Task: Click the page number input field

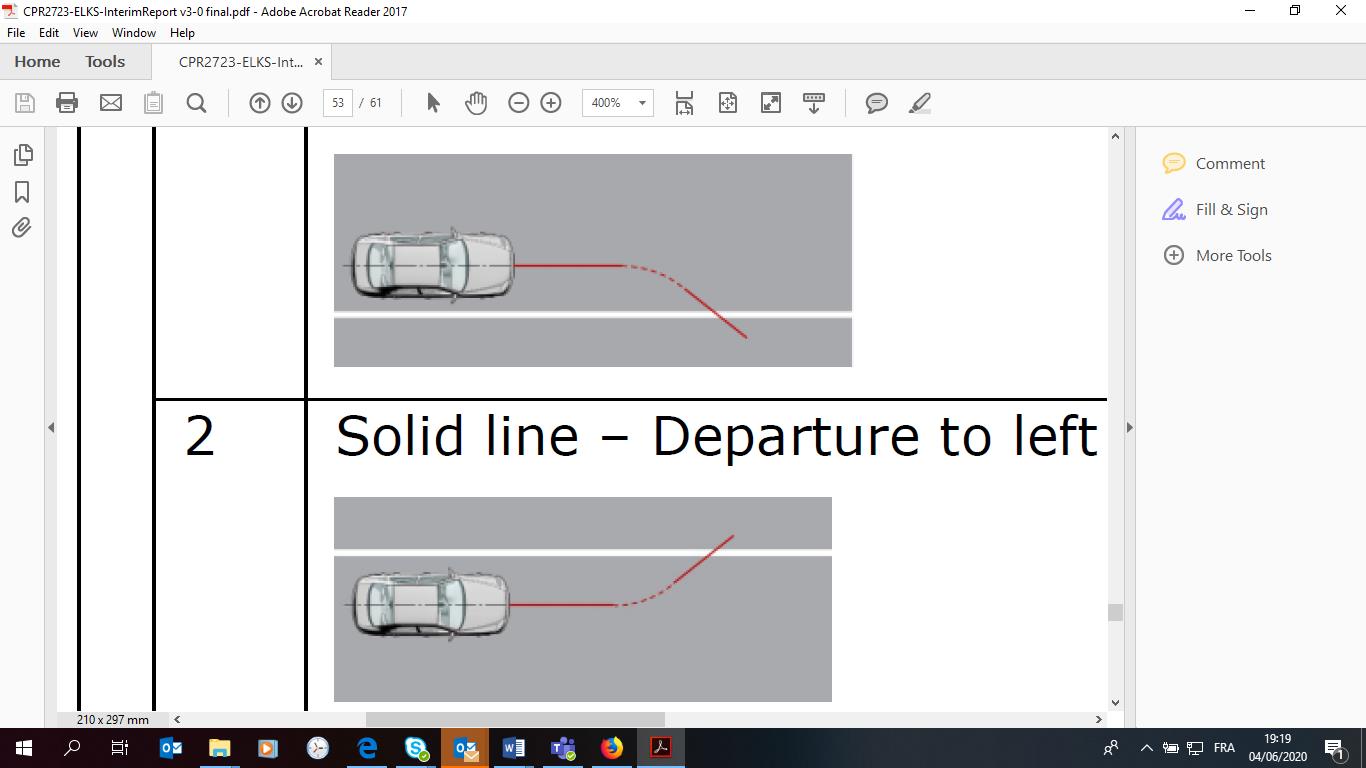Action: tap(338, 103)
